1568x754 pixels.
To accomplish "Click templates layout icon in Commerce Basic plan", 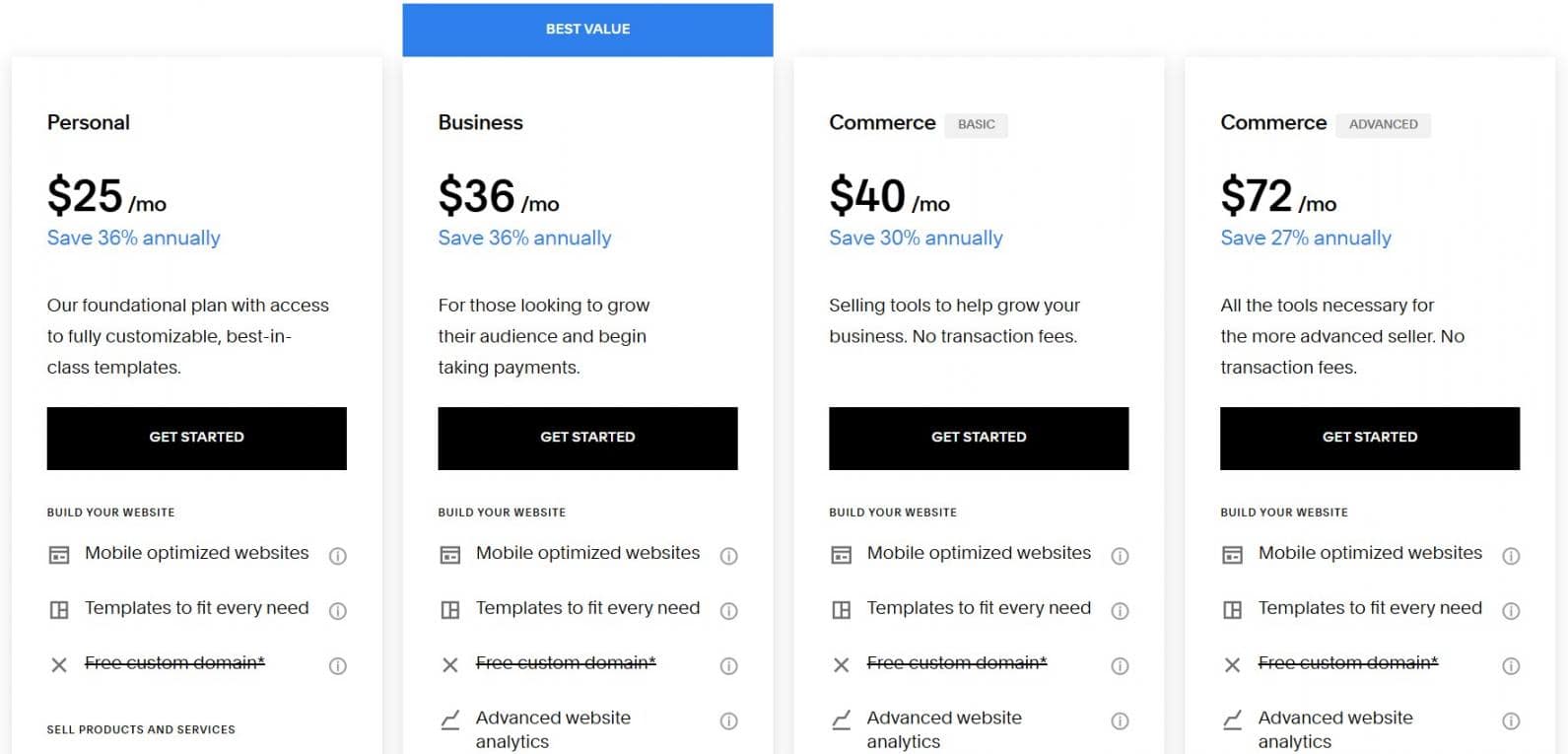I will [841, 610].
